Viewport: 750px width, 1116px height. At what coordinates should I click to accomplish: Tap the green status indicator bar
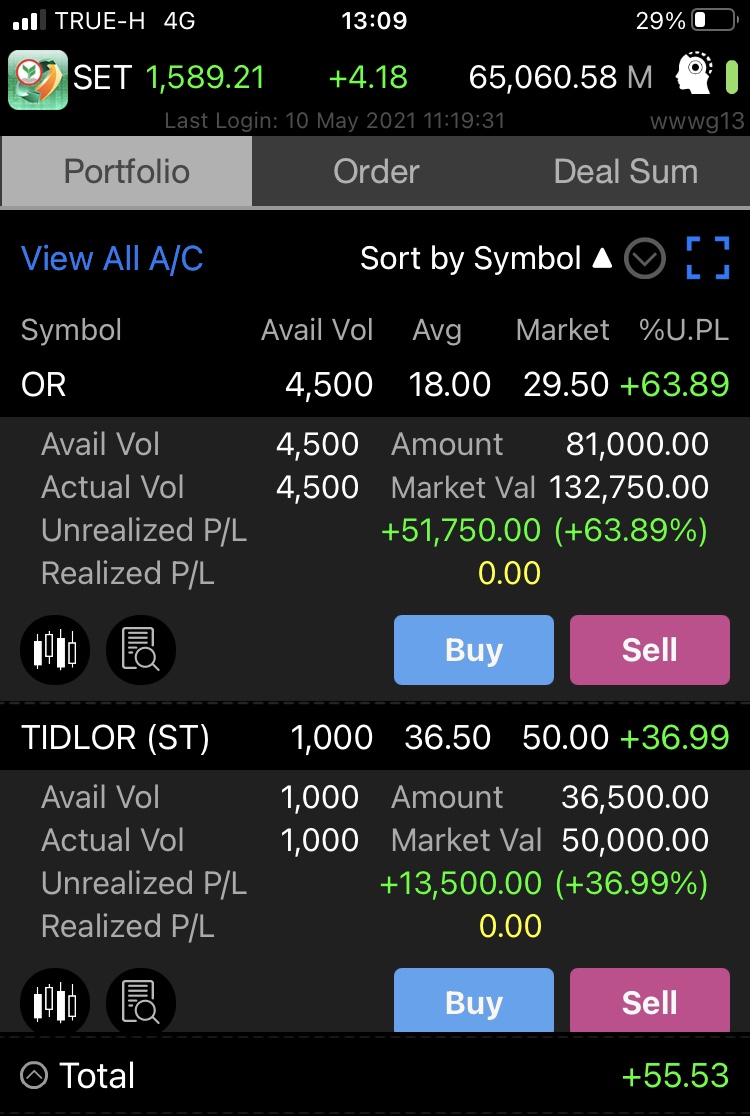coord(731,77)
